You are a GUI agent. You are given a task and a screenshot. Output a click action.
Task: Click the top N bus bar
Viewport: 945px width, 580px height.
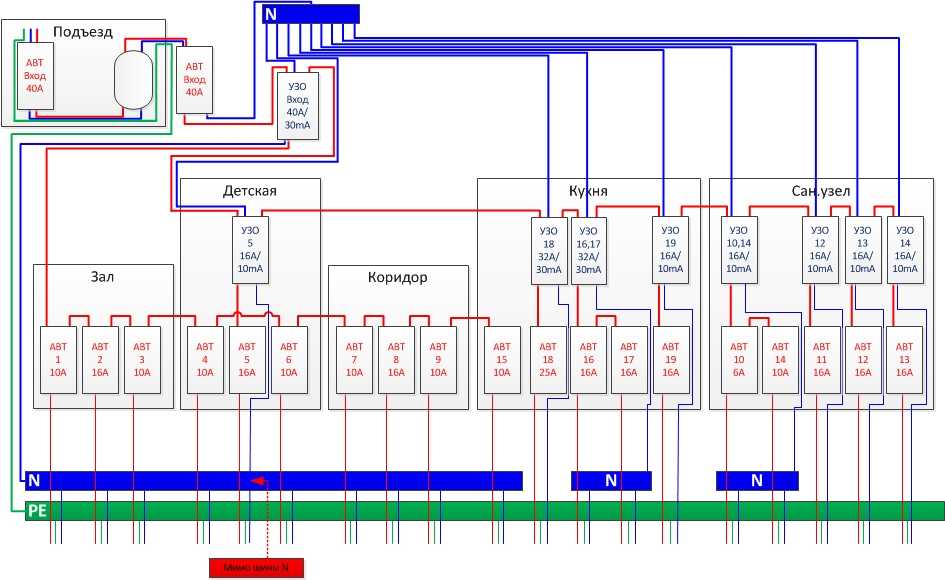click(311, 14)
